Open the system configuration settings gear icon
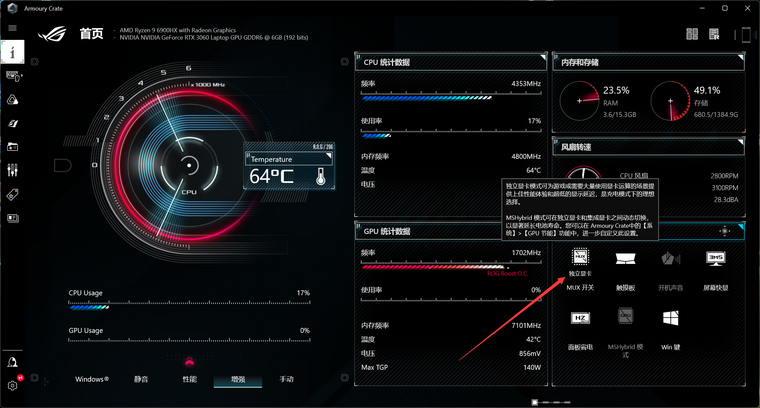Screen dimensions: 760x408 pos(724,231)
